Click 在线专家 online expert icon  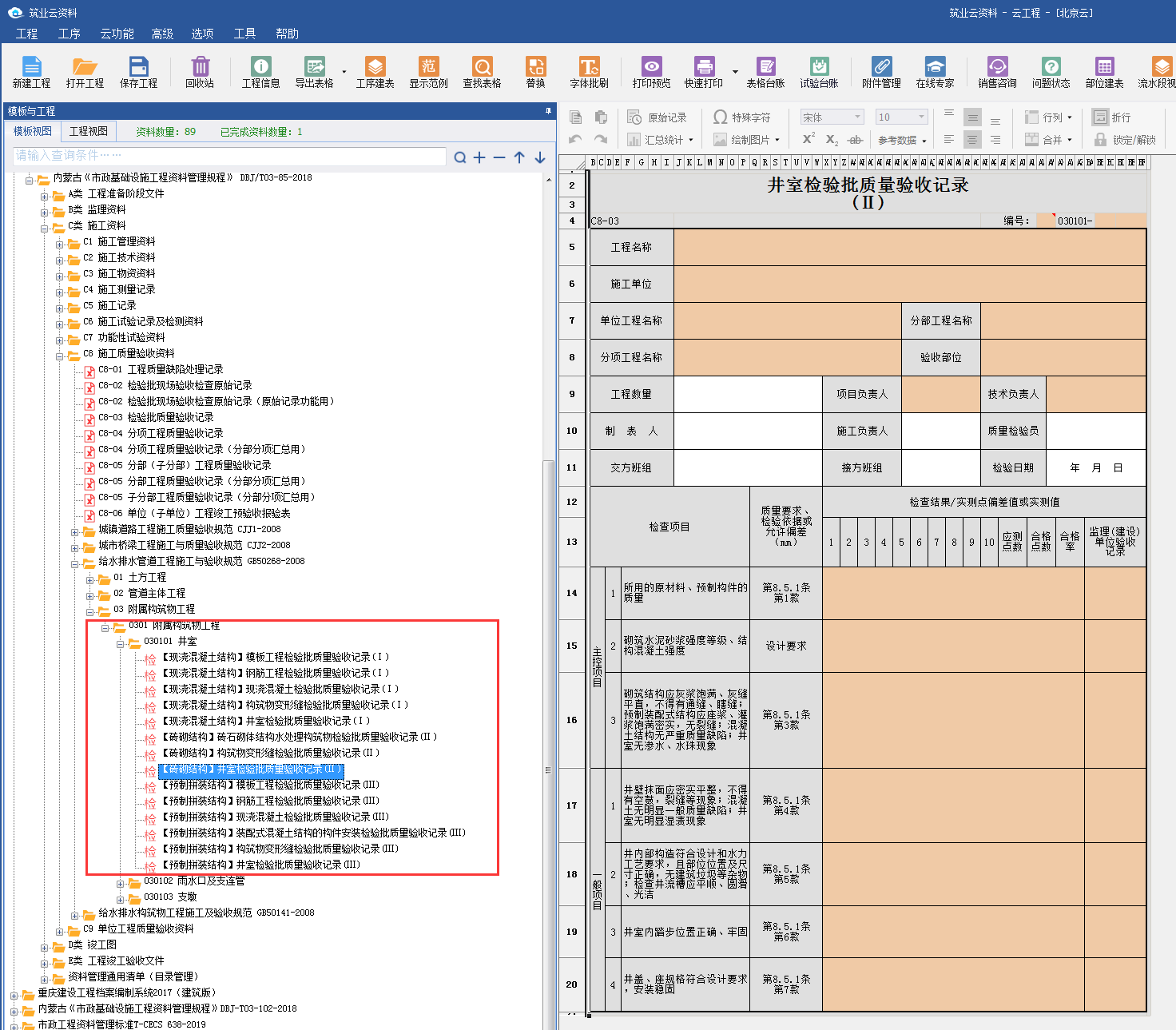(x=935, y=72)
